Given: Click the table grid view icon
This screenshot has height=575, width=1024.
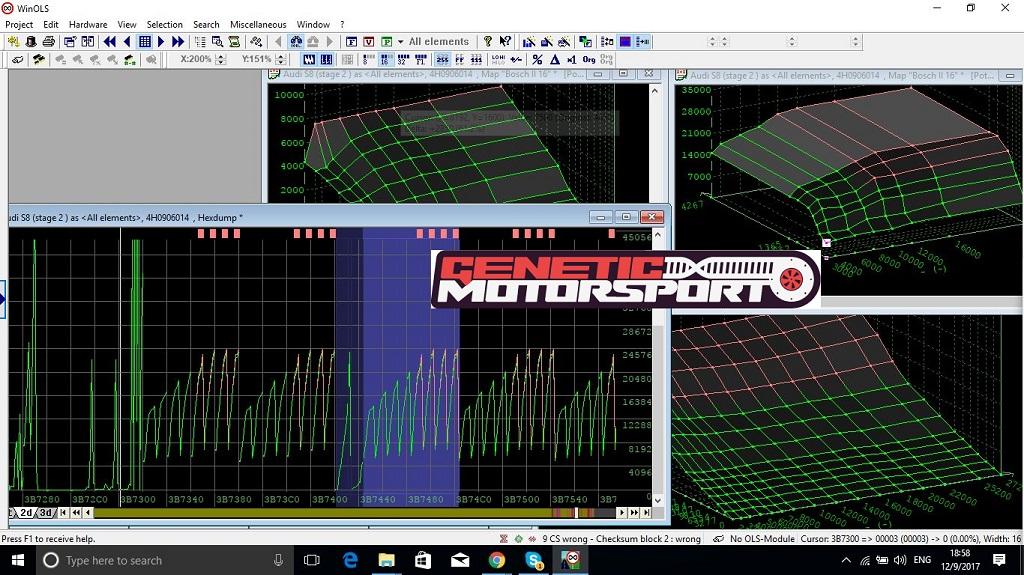Looking at the screenshot, I should (144, 42).
